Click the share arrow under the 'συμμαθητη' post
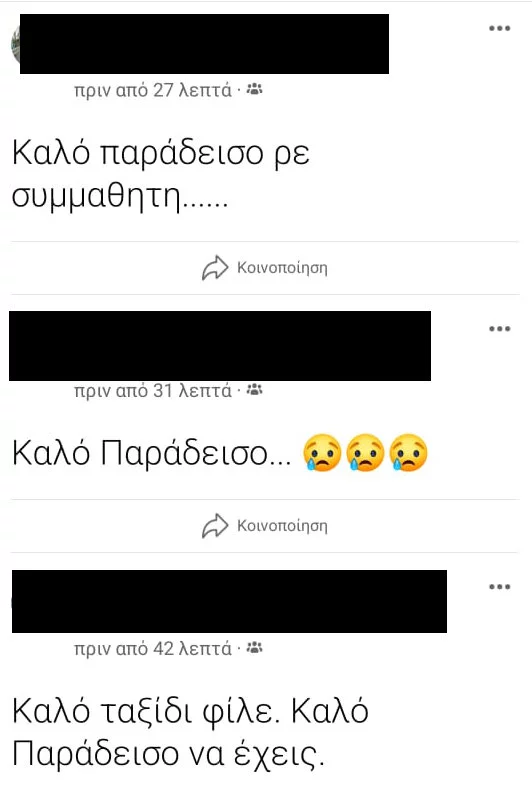Image resolution: width=532 pixels, height=796 pixels. tap(215, 268)
